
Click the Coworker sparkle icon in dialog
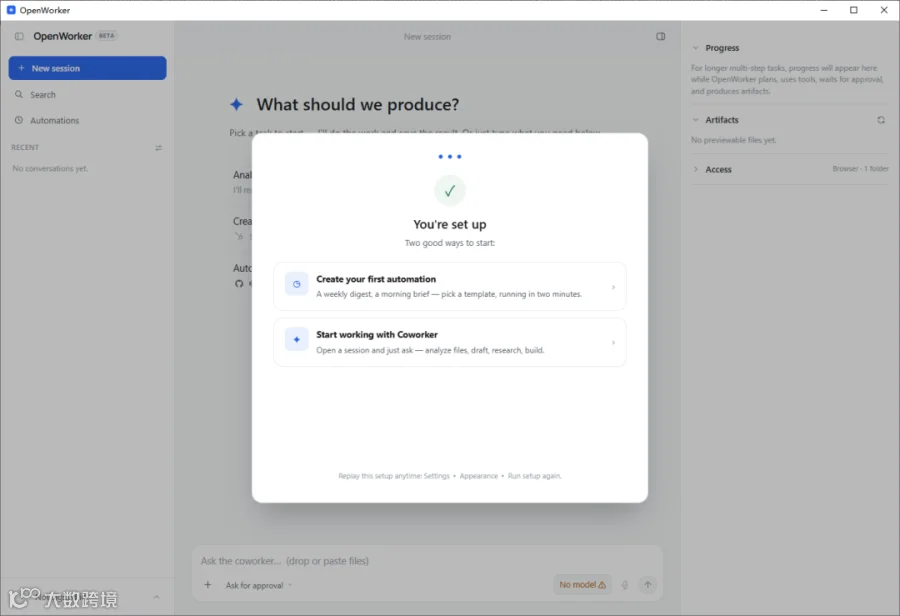[297, 339]
